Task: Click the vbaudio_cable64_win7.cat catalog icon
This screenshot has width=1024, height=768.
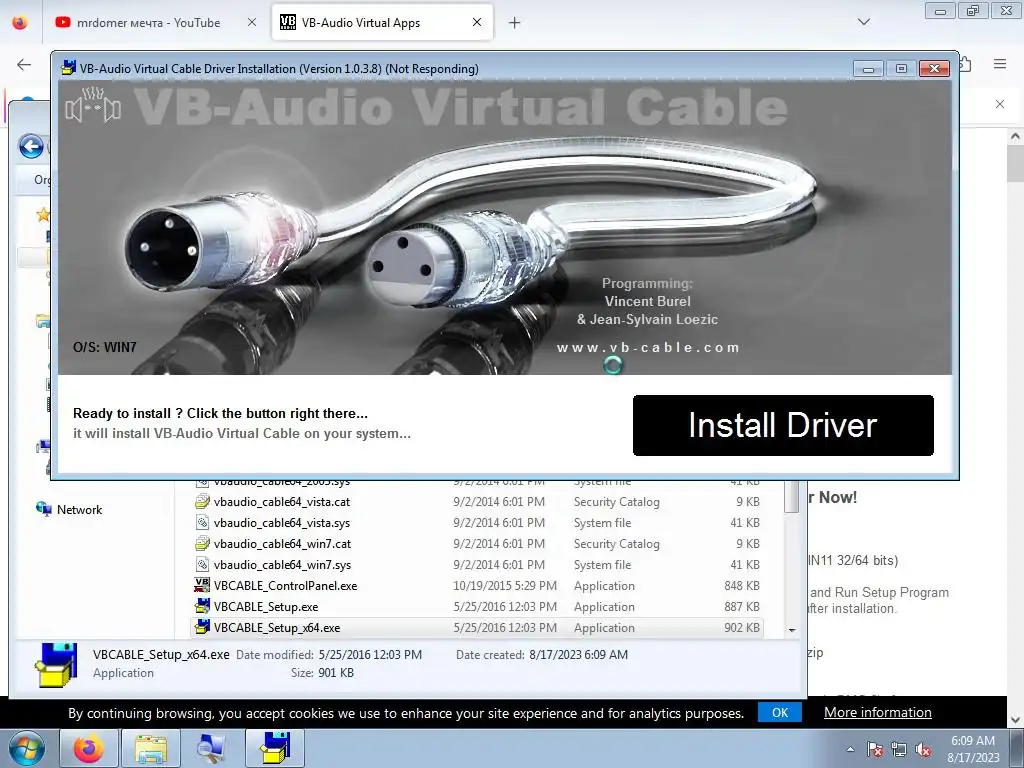Action: tap(202, 543)
